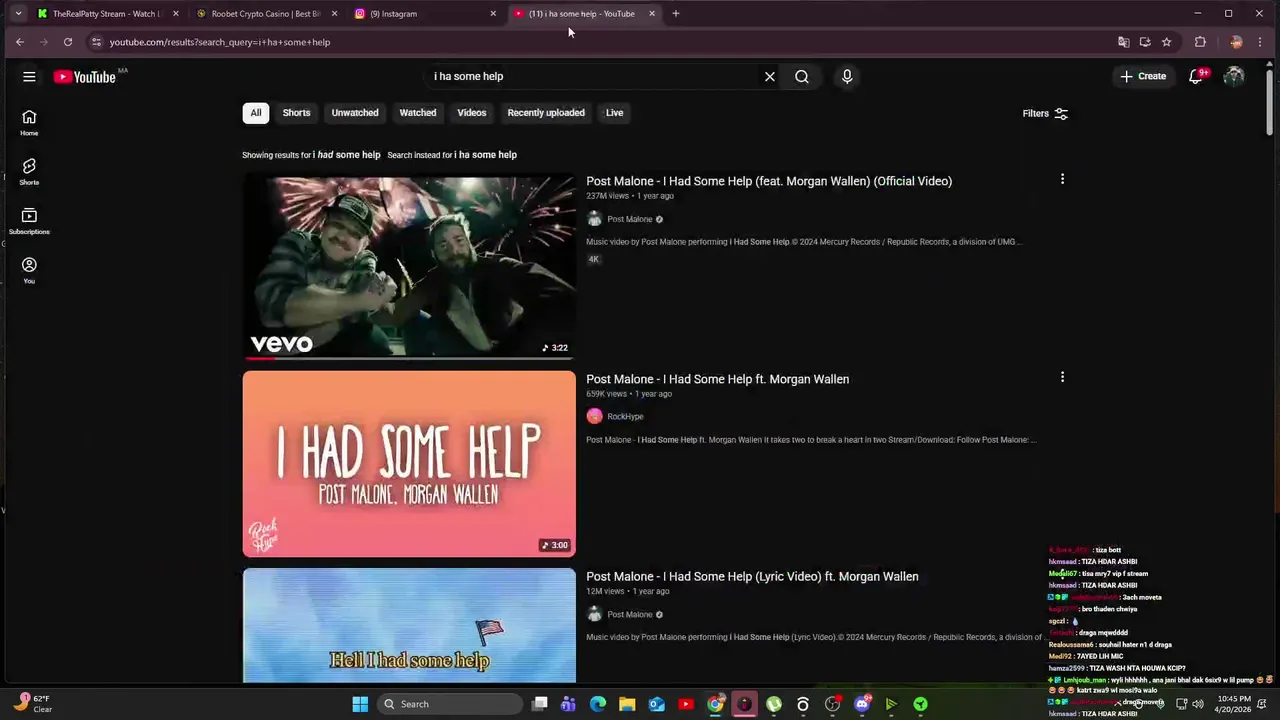Image resolution: width=1280 pixels, height=720 pixels.
Task: Open the Official Video title link
Action: [x=769, y=181]
